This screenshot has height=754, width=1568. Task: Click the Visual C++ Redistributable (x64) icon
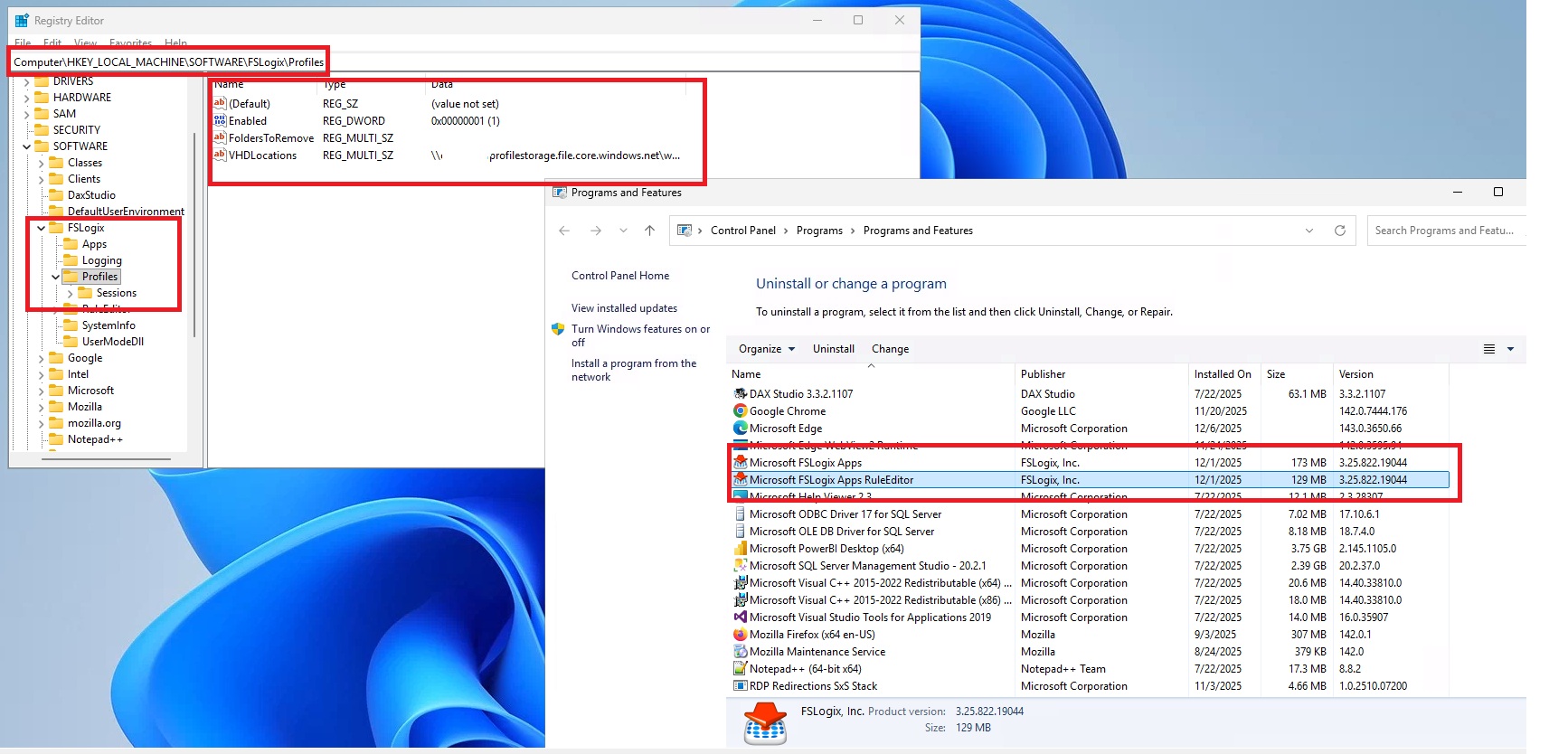pyautogui.click(x=740, y=583)
